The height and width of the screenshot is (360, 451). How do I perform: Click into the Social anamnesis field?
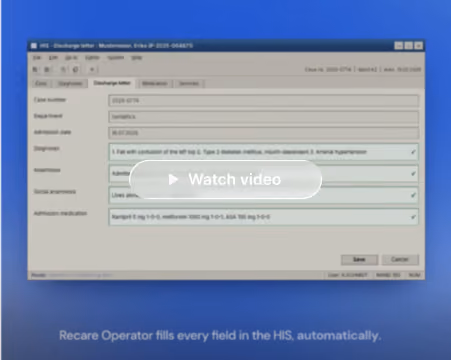pos(263,195)
